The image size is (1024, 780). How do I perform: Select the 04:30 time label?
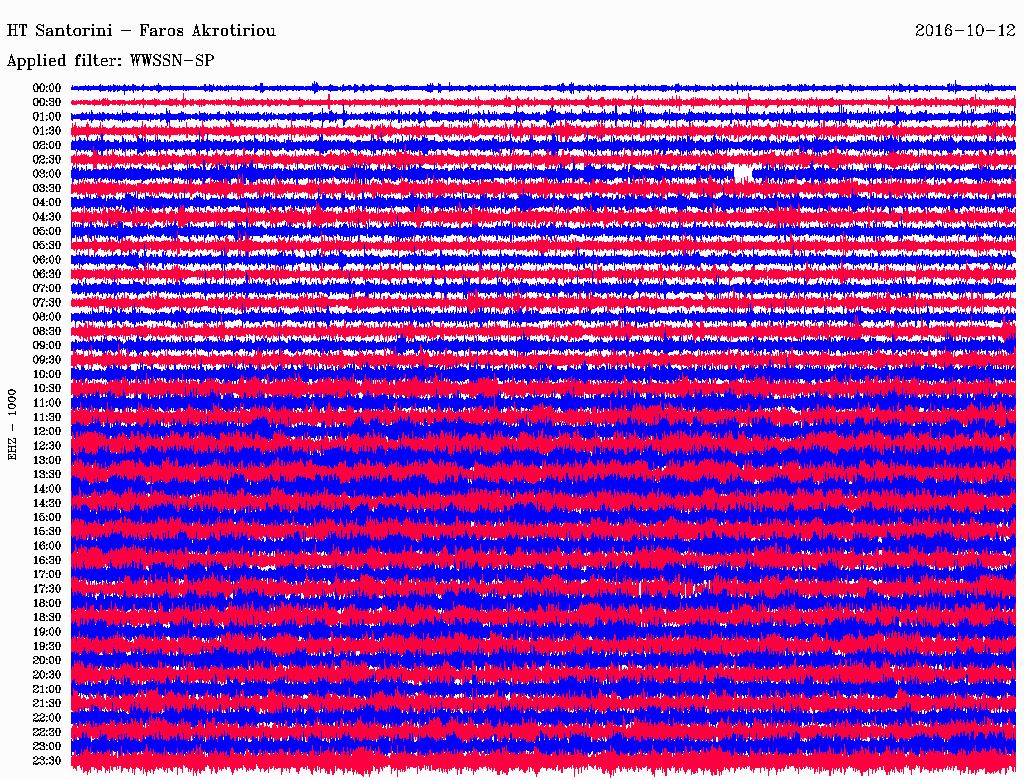[47, 217]
